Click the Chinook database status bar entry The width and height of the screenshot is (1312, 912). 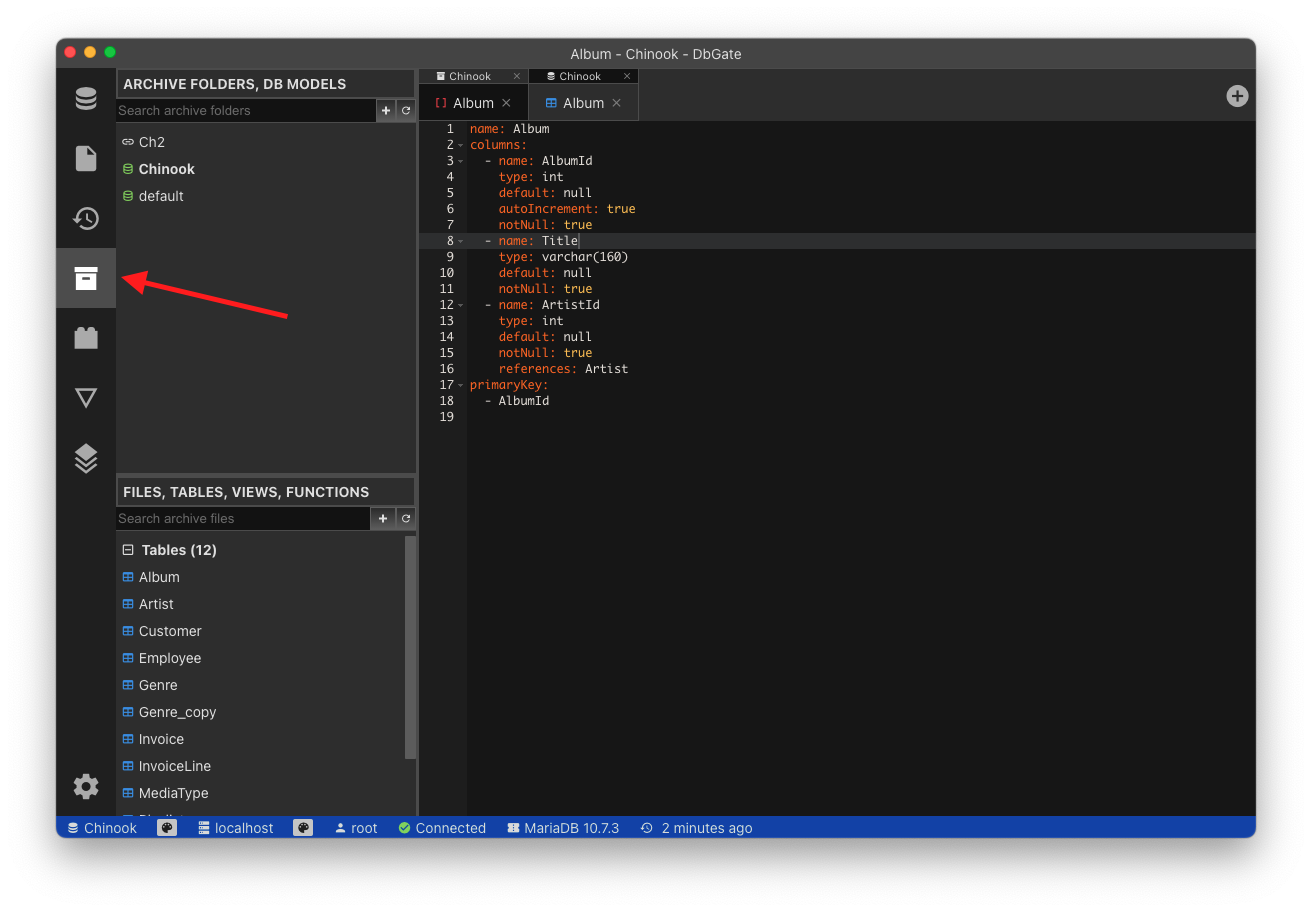(102, 828)
